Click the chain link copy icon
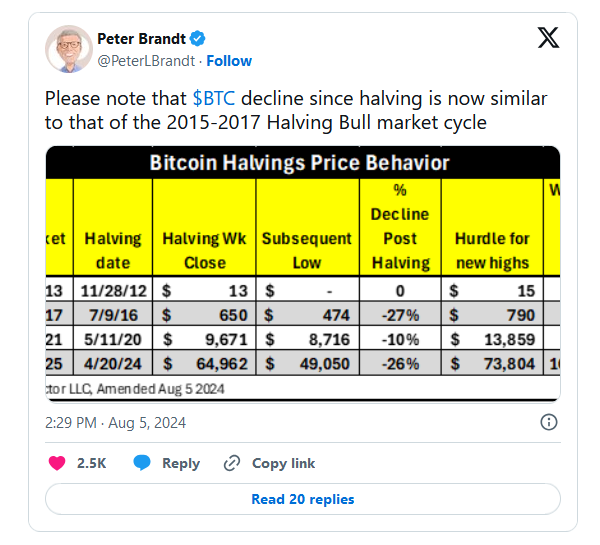Image resolution: width=600 pixels, height=545 pixels. [232, 463]
